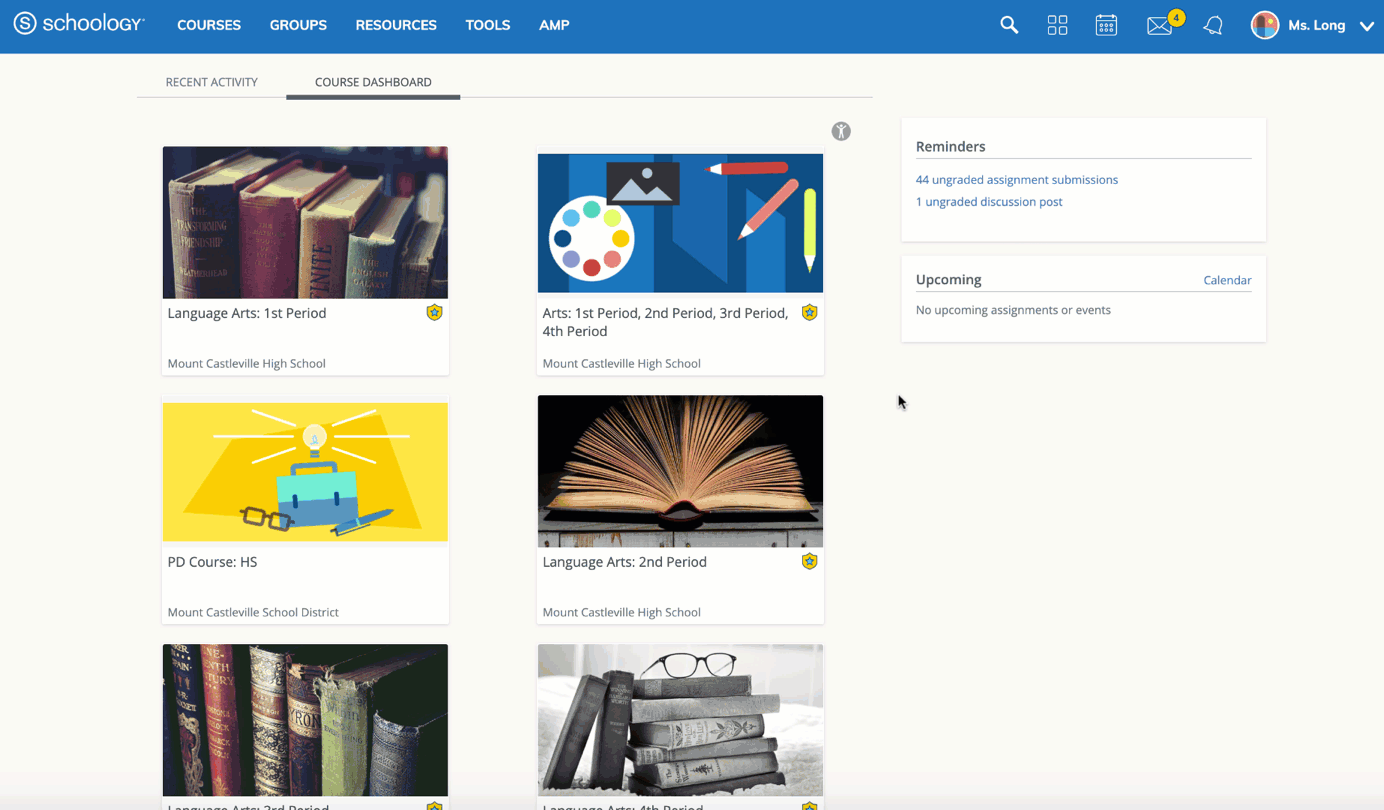1384x810 pixels.
Task: Open the search icon in the navigation bar
Action: coord(1008,24)
